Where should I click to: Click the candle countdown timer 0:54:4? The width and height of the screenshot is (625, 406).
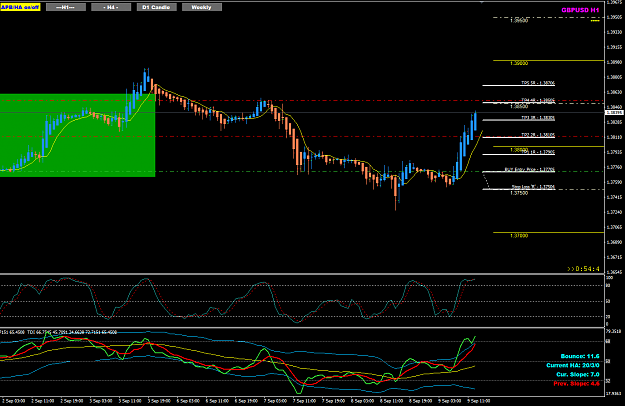pos(583,269)
